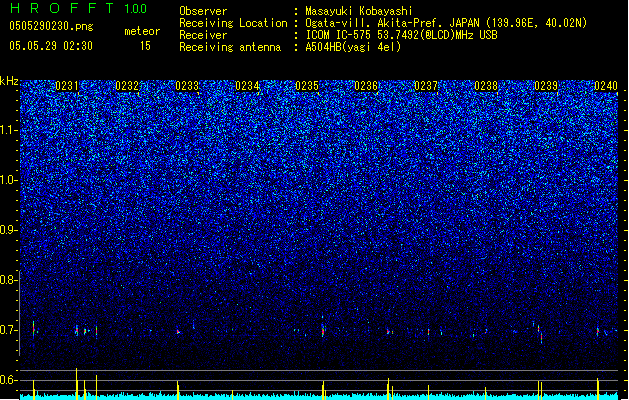The width and height of the screenshot is (629, 400).
Task: Click the meteor echo just after 0235
Action: coord(323,331)
